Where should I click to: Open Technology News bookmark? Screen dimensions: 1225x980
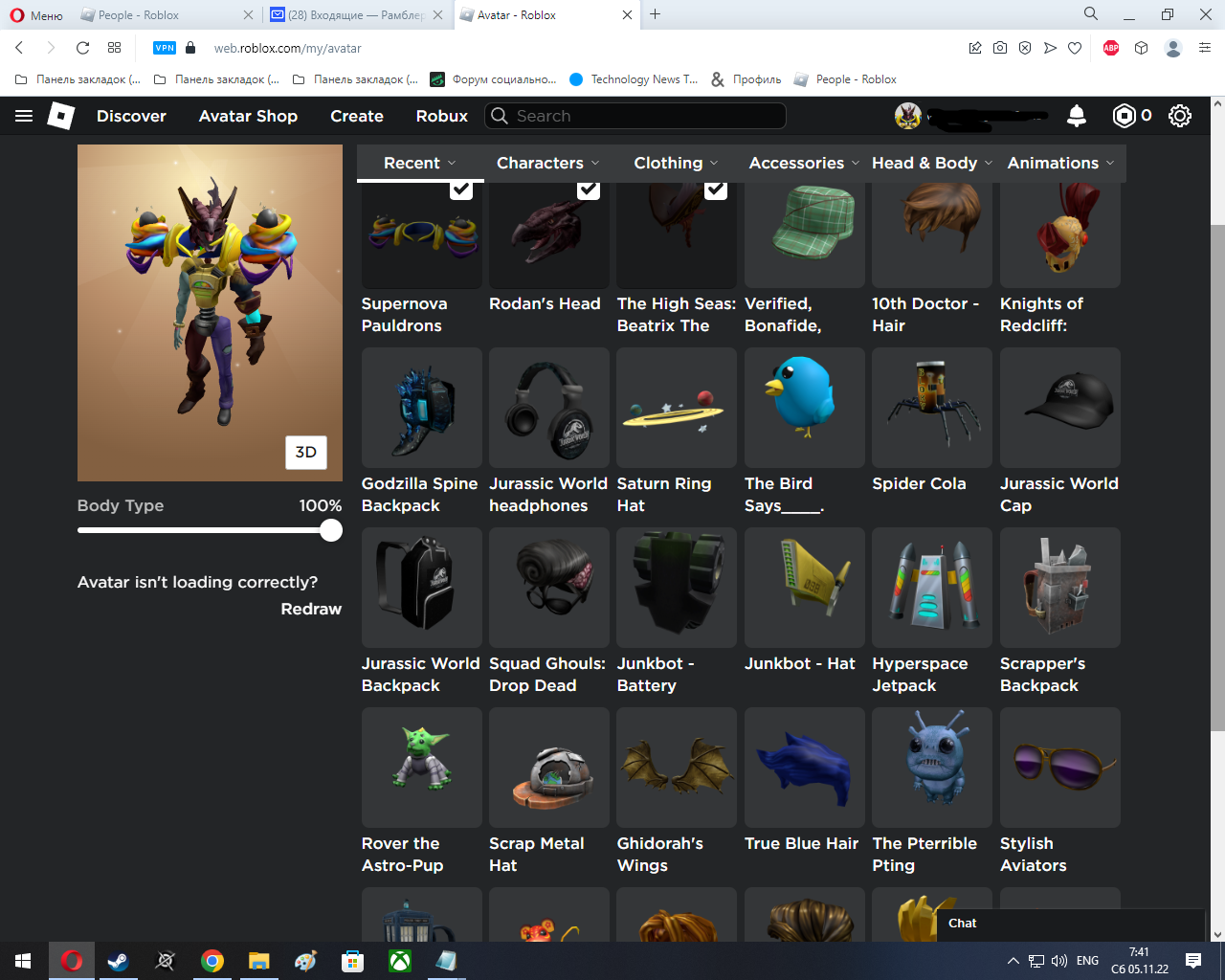(x=635, y=79)
